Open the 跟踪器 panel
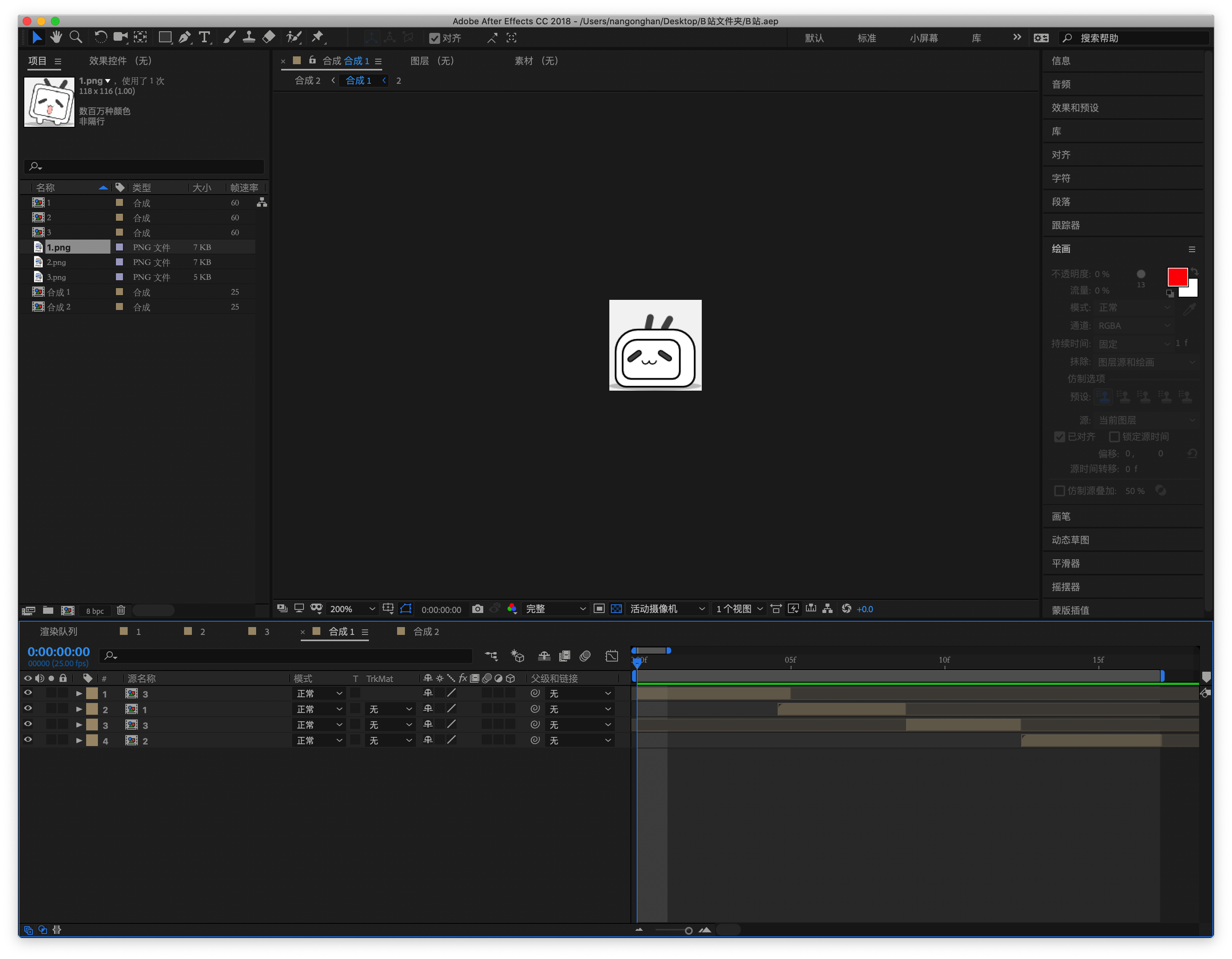The image size is (1232, 959). click(1066, 225)
